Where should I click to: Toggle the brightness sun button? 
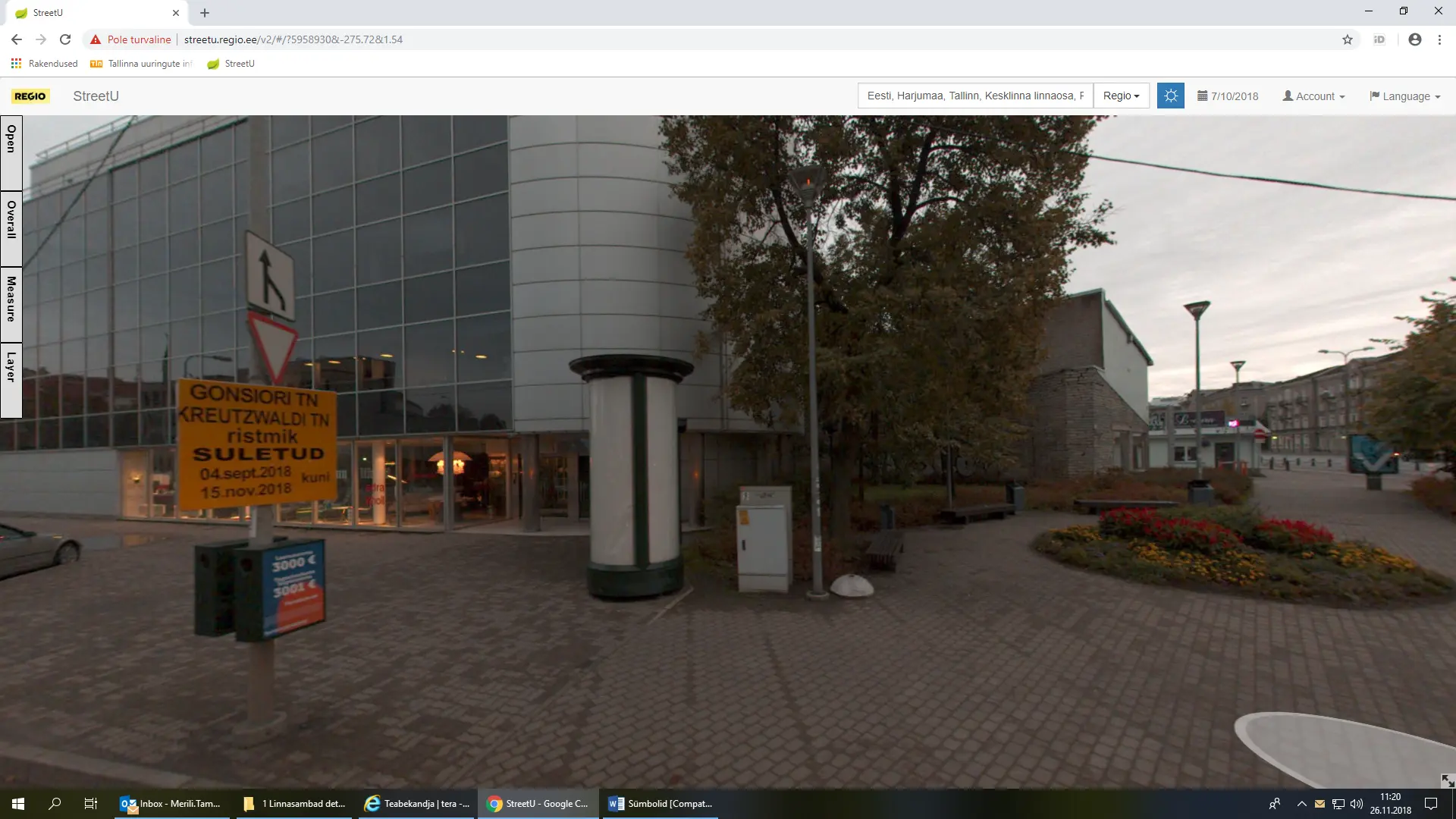[x=1170, y=96]
